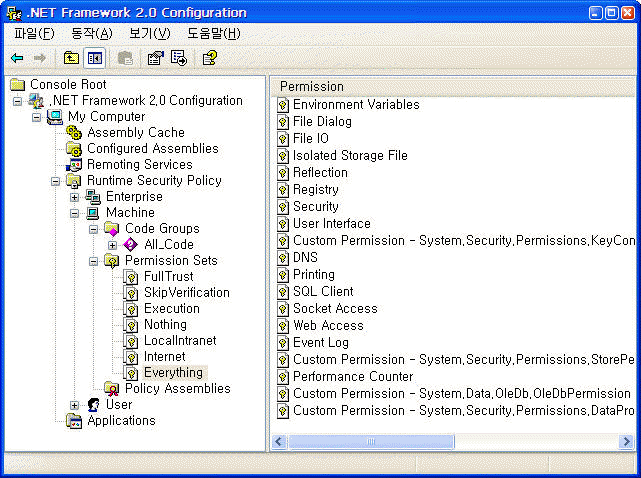The width and height of the screenshot is (641, 478).
Task: Select the Internet permission set
Action: tap(164, 357)
